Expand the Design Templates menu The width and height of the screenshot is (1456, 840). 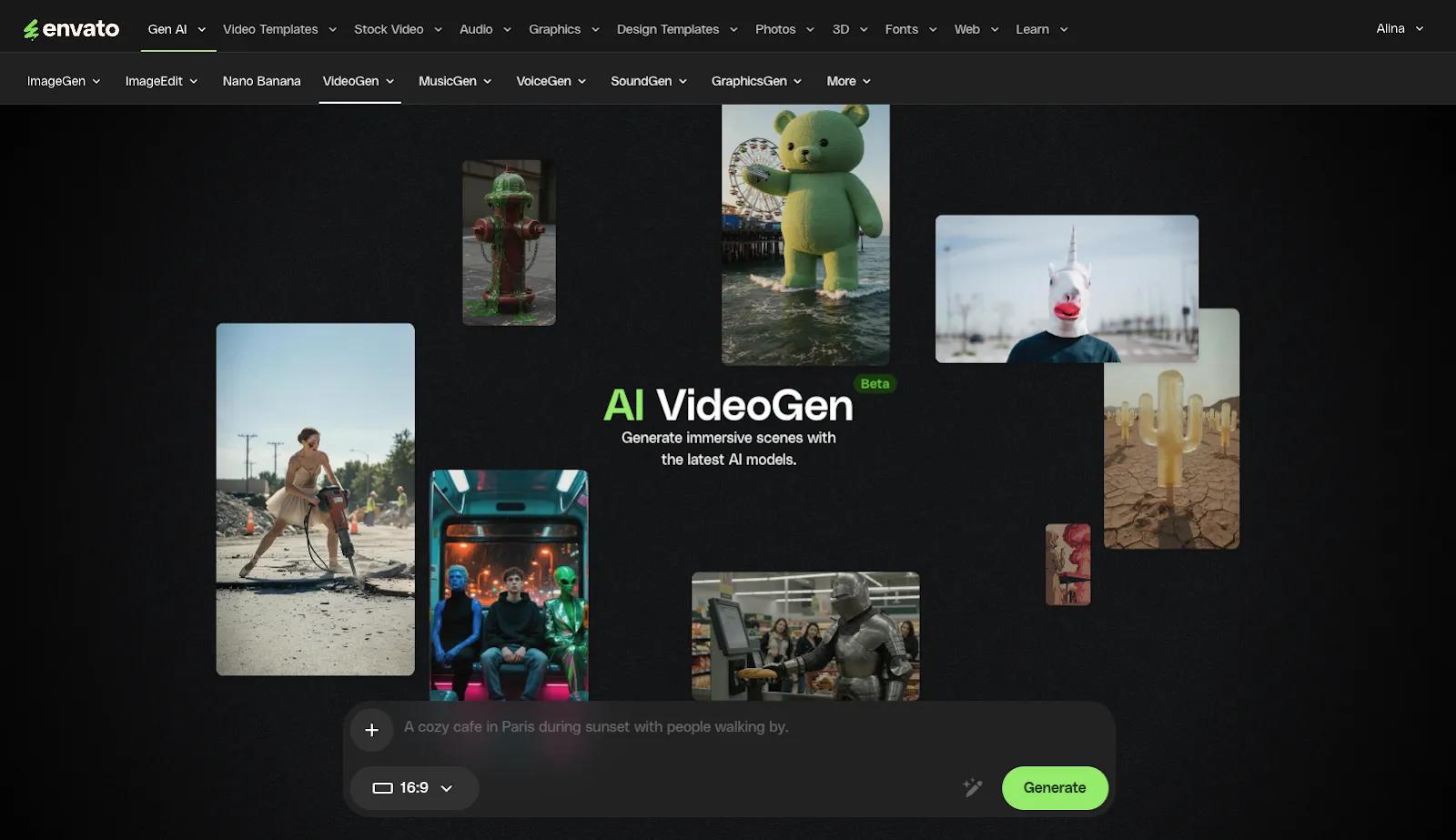click(677, 29)
